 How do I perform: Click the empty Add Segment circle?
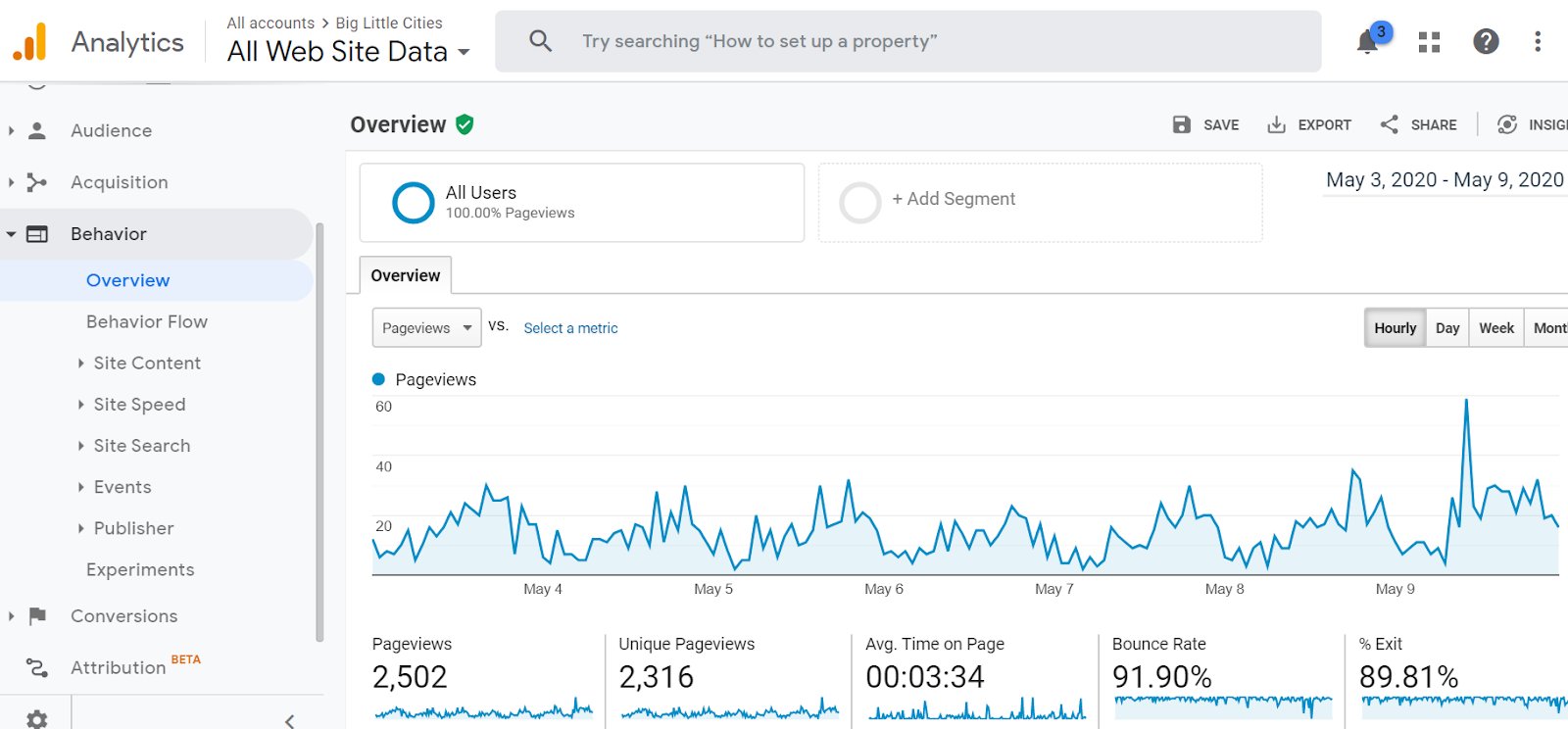[x=860, y=203]
